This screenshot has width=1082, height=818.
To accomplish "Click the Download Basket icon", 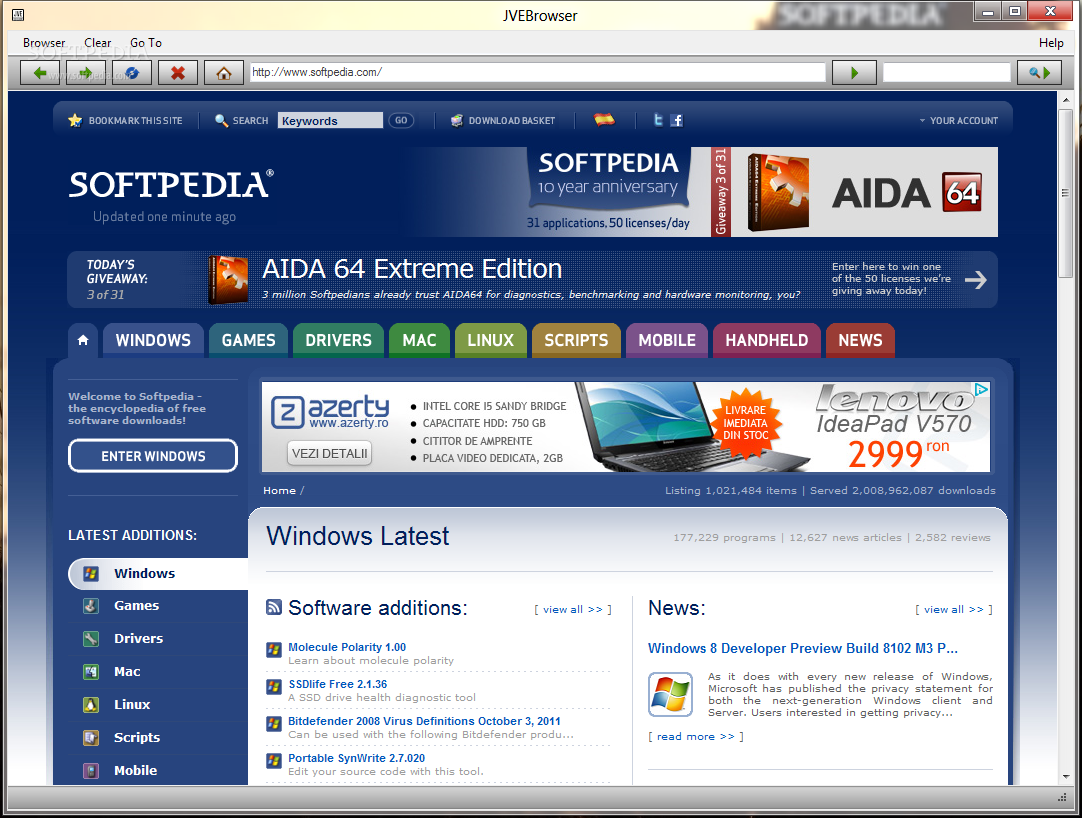I will point(456,120).
